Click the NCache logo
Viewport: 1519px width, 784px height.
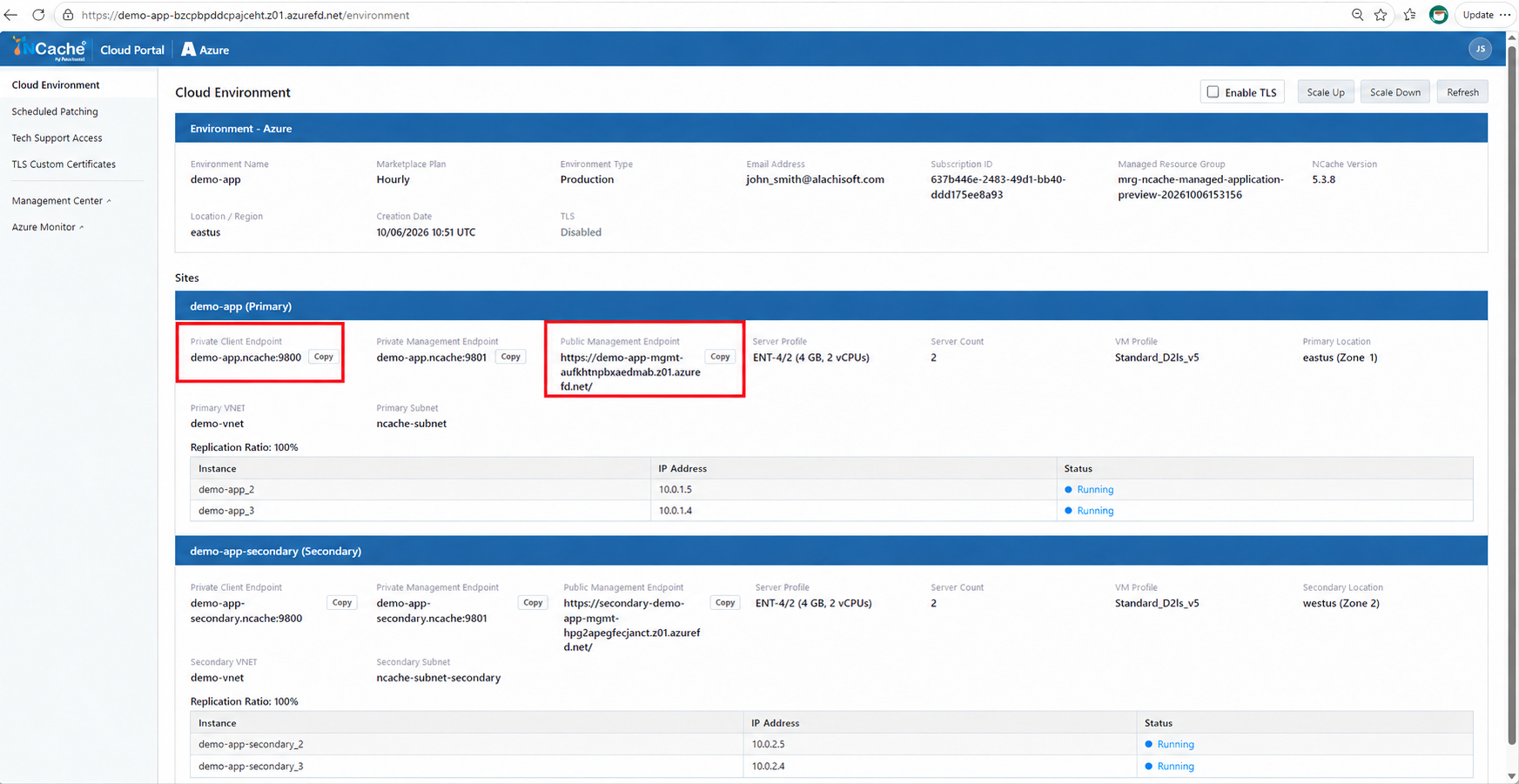[50, 50]
